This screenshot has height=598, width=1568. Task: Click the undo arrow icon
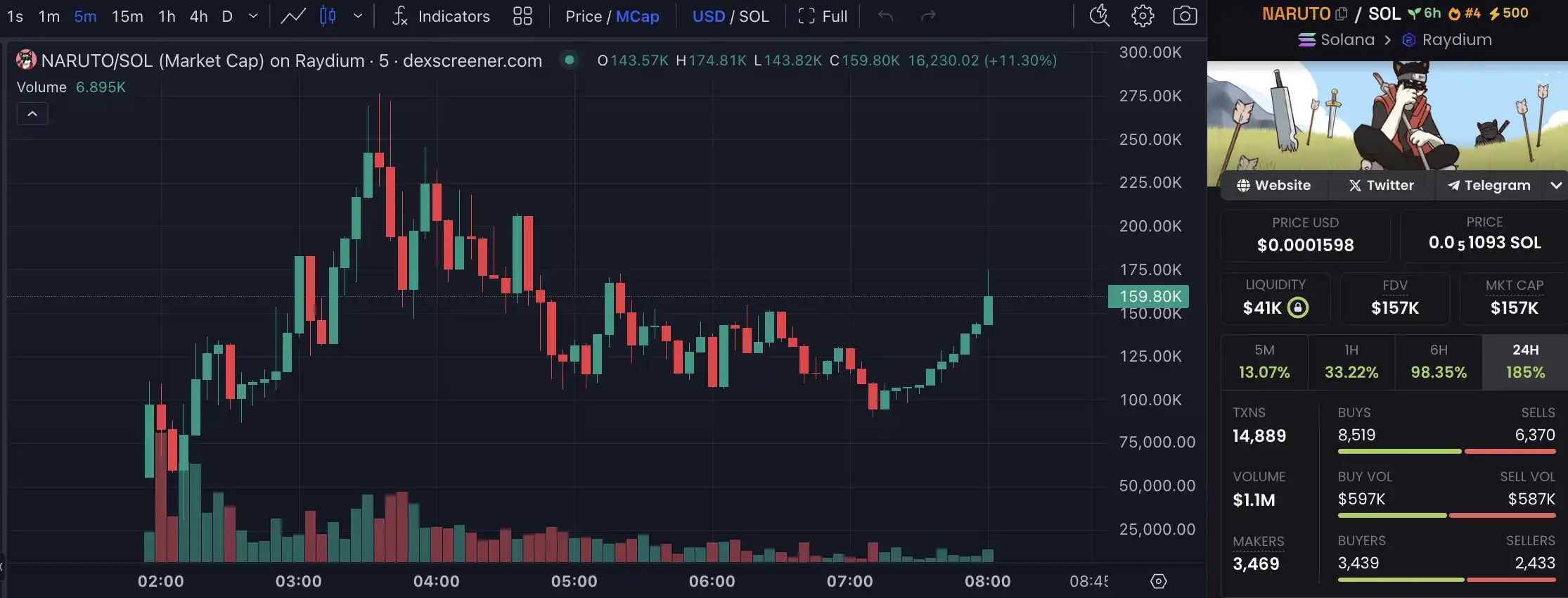click(x=885, y=16)
